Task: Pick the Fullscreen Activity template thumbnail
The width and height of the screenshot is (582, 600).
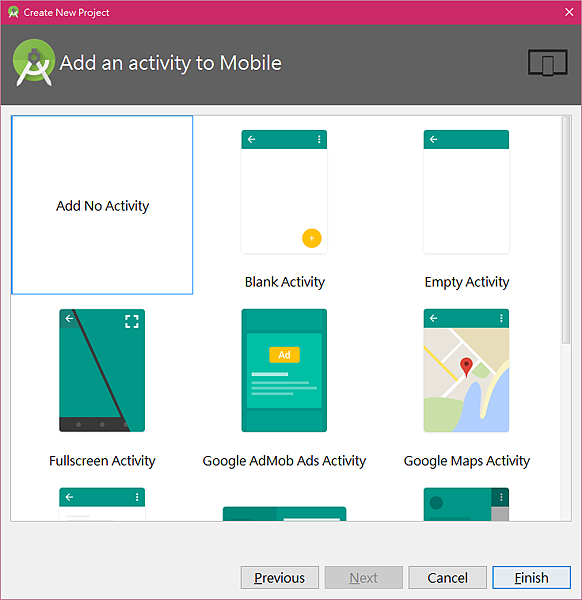Action: tap(102, 370)
